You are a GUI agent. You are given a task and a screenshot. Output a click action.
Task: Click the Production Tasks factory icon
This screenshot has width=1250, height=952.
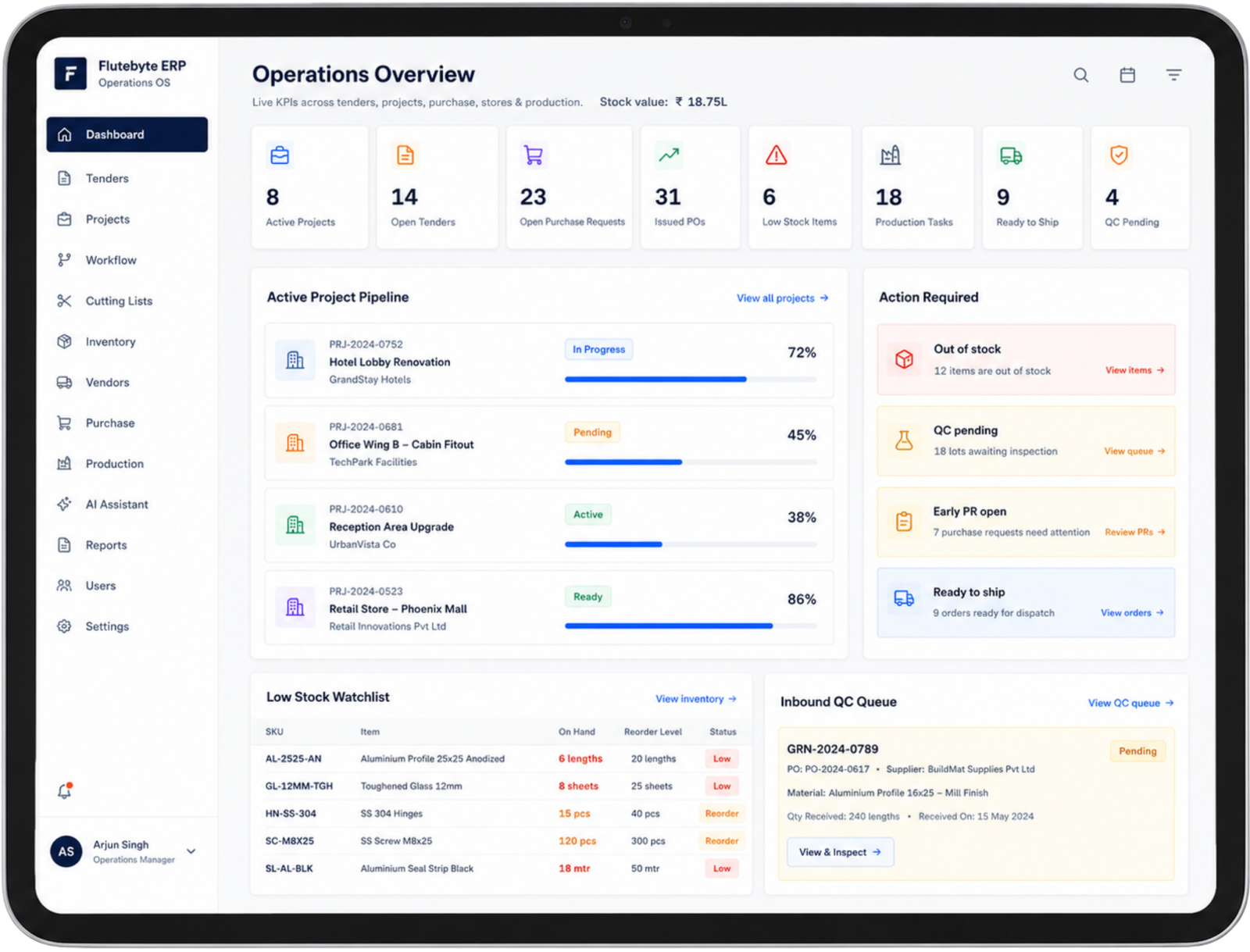pos(890,155)
